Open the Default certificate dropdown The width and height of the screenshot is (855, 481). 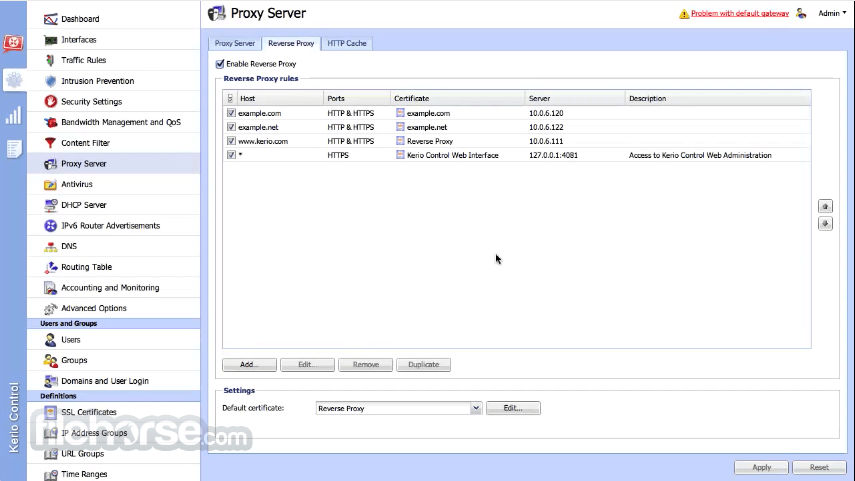tap(475, 408)
